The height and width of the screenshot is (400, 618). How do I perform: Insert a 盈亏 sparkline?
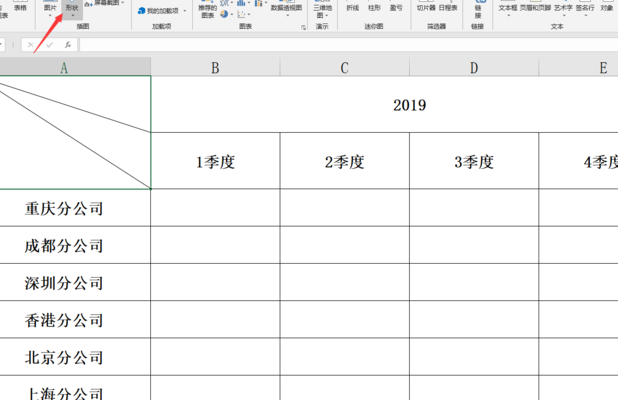point(396,7)
